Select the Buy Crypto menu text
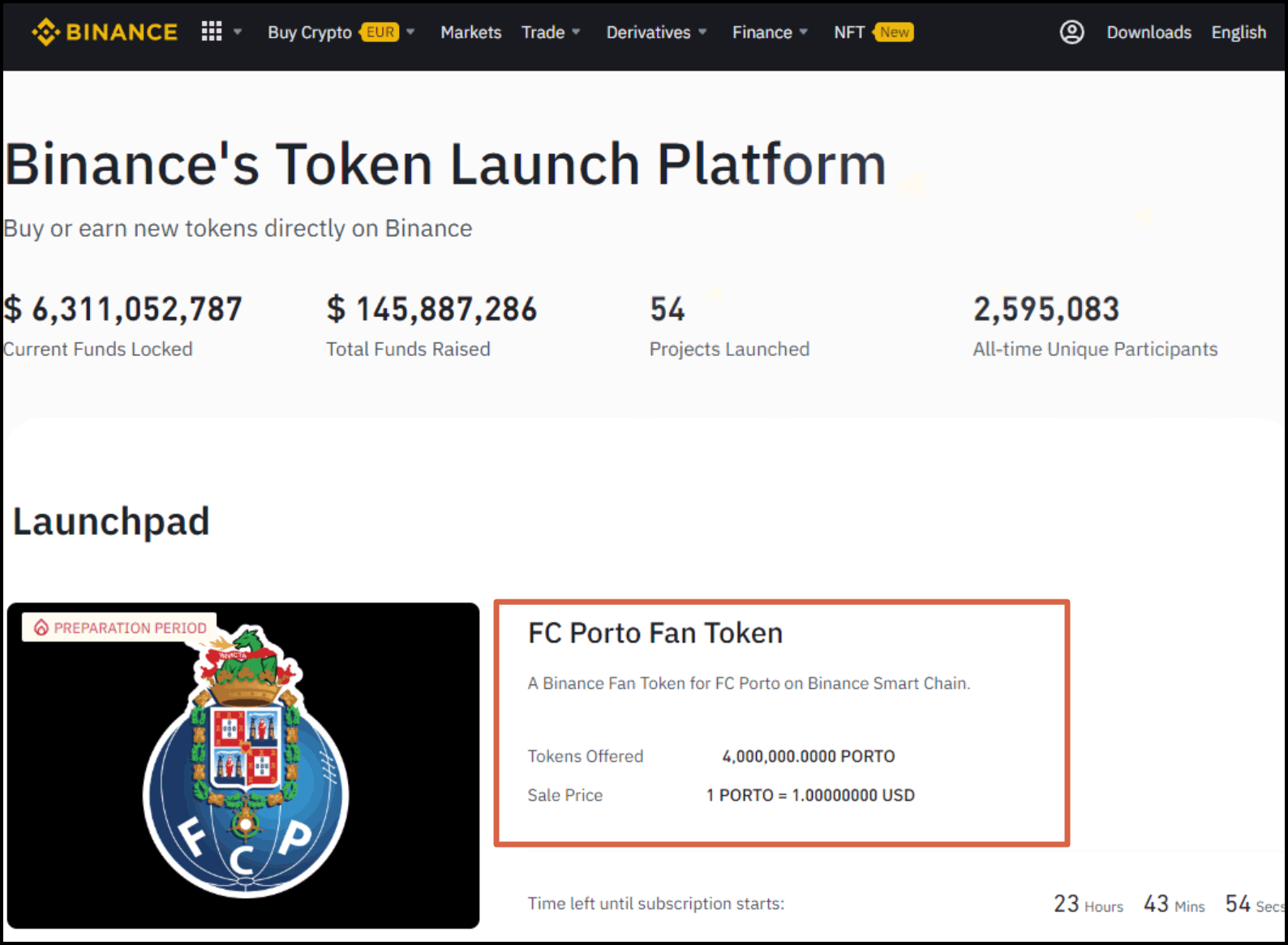 point(310,32)
